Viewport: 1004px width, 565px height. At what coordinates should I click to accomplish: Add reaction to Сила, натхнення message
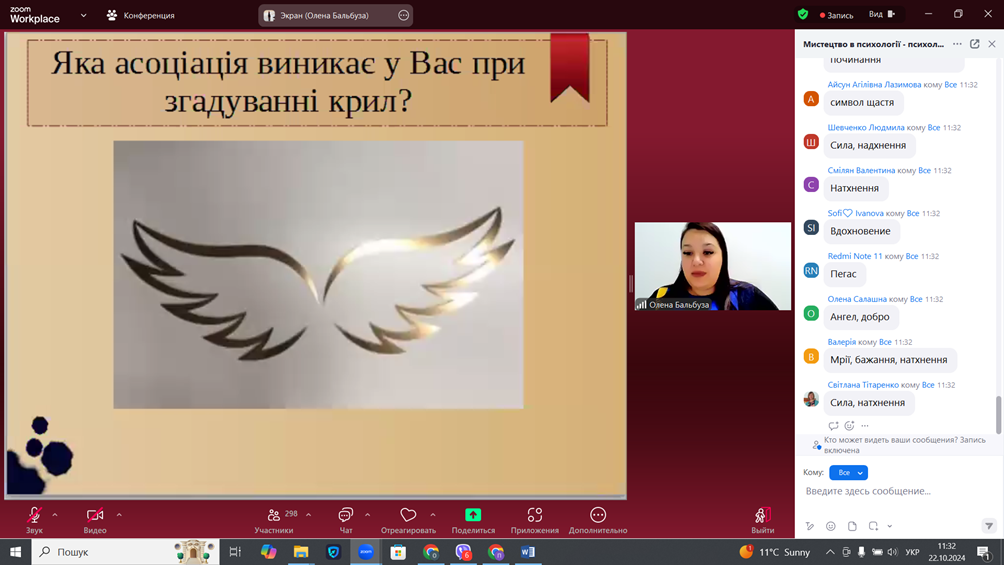point(849,425)
